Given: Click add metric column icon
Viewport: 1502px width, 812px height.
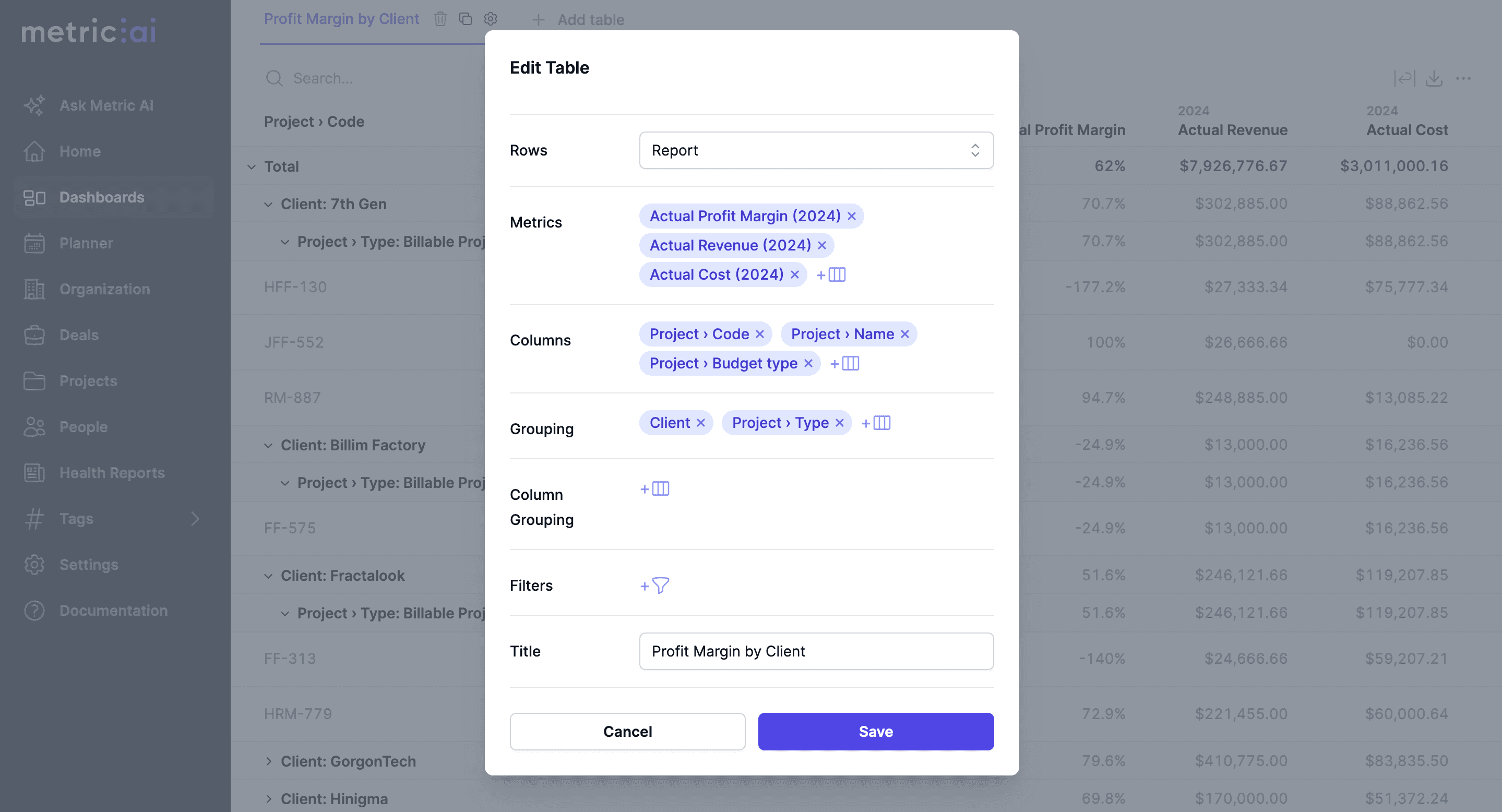Looking at the screenshot, I should [x=831, y=274].
